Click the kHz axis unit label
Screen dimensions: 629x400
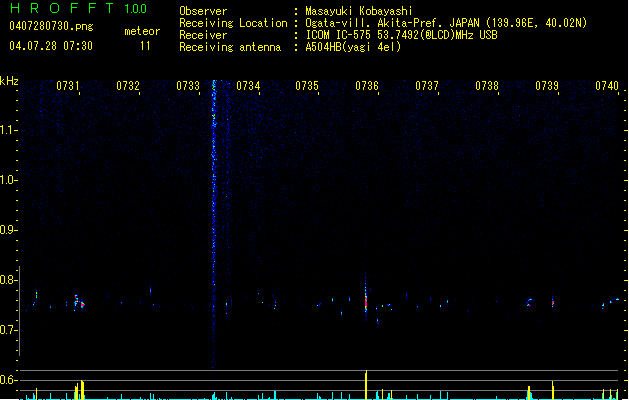point(9,81)
